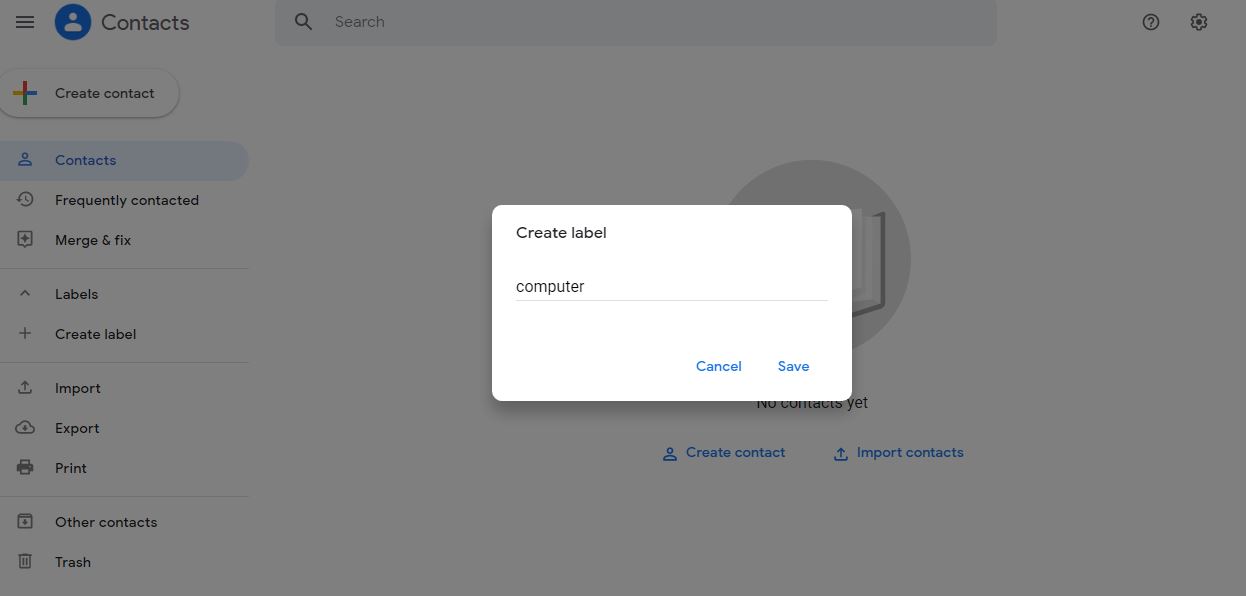Click the person icon in center Create contact link
This screenshot has width=1246, height=596.
click(x=670, y=454)
